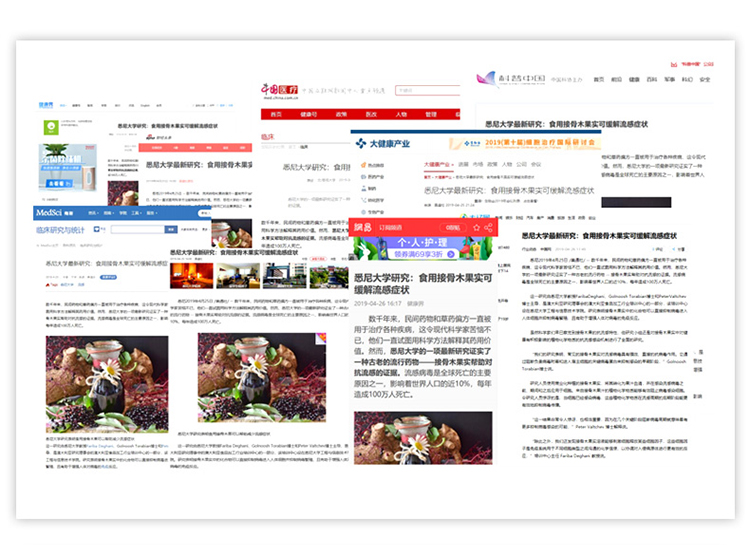The height and width of the screenshot is (545, 750).
Task: Click the 临床 breadcrumb under the red navbar
Action: pos(267,135)
